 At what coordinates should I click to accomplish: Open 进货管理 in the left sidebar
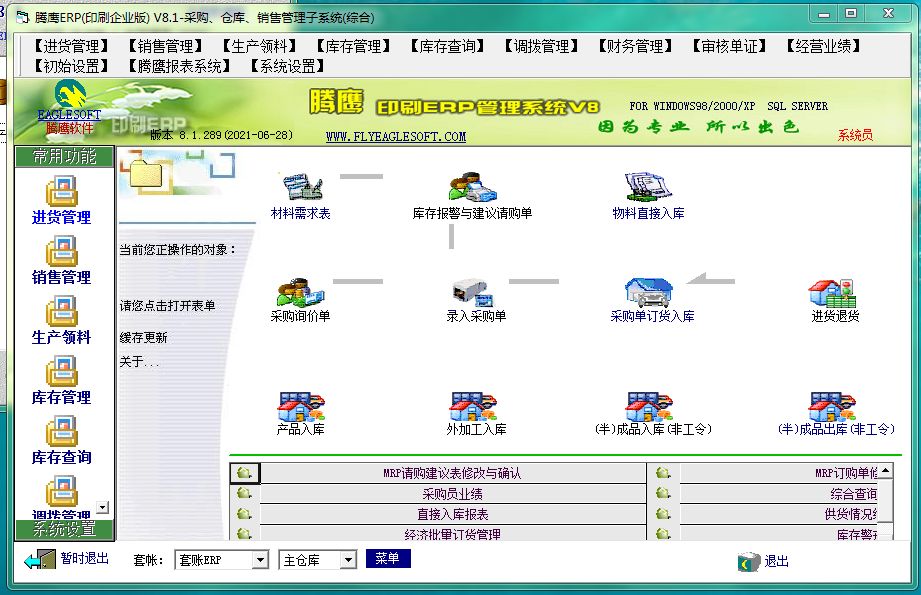(62, 200)
